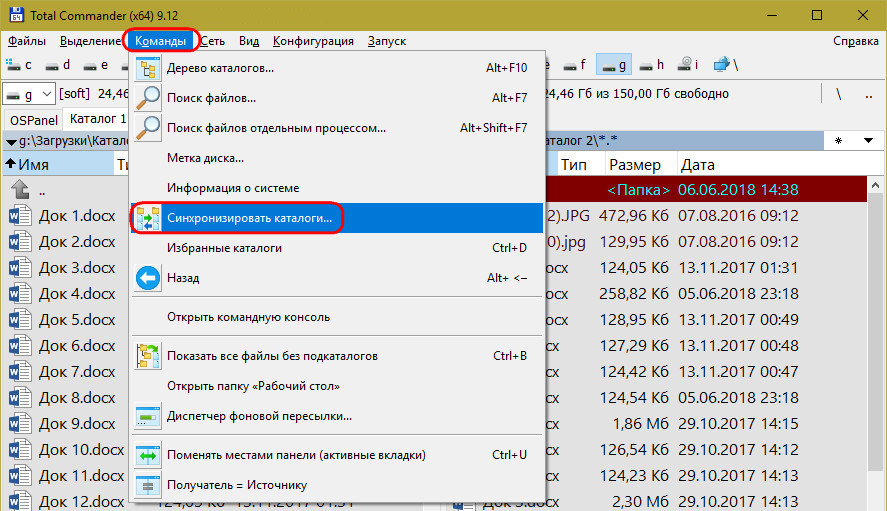Click the blue back arrow icon
This screenshot has height=511, width=887.
tap(148, 278)
